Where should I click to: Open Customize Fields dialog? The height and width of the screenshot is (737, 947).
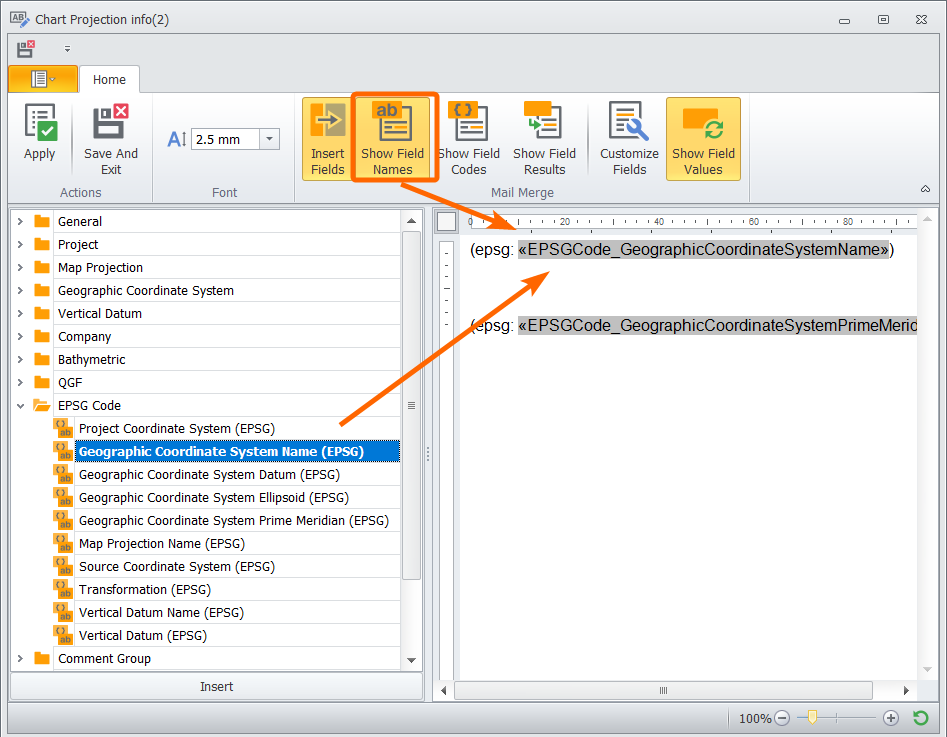629,140
